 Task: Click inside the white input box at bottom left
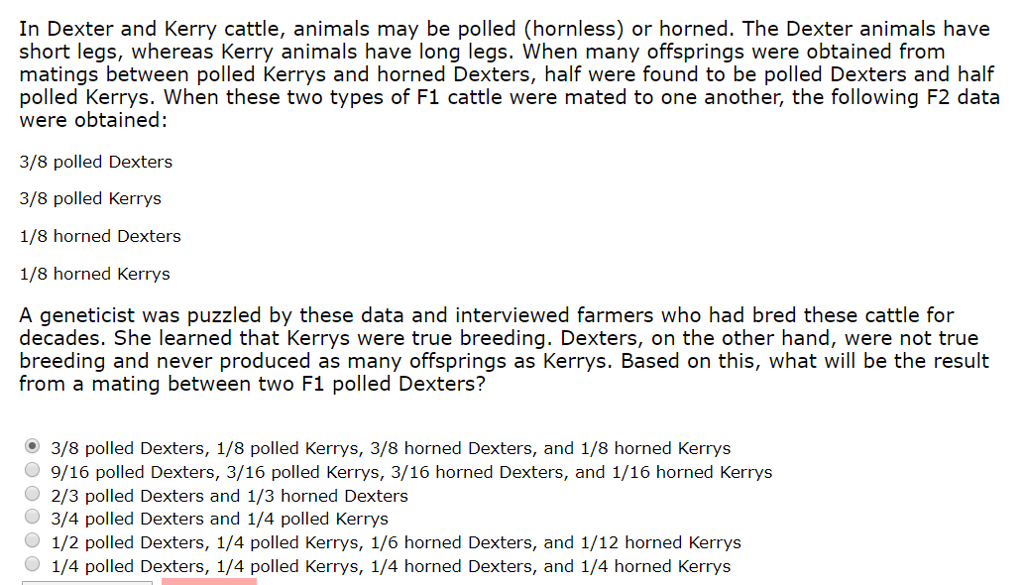(x=85, y=580)
